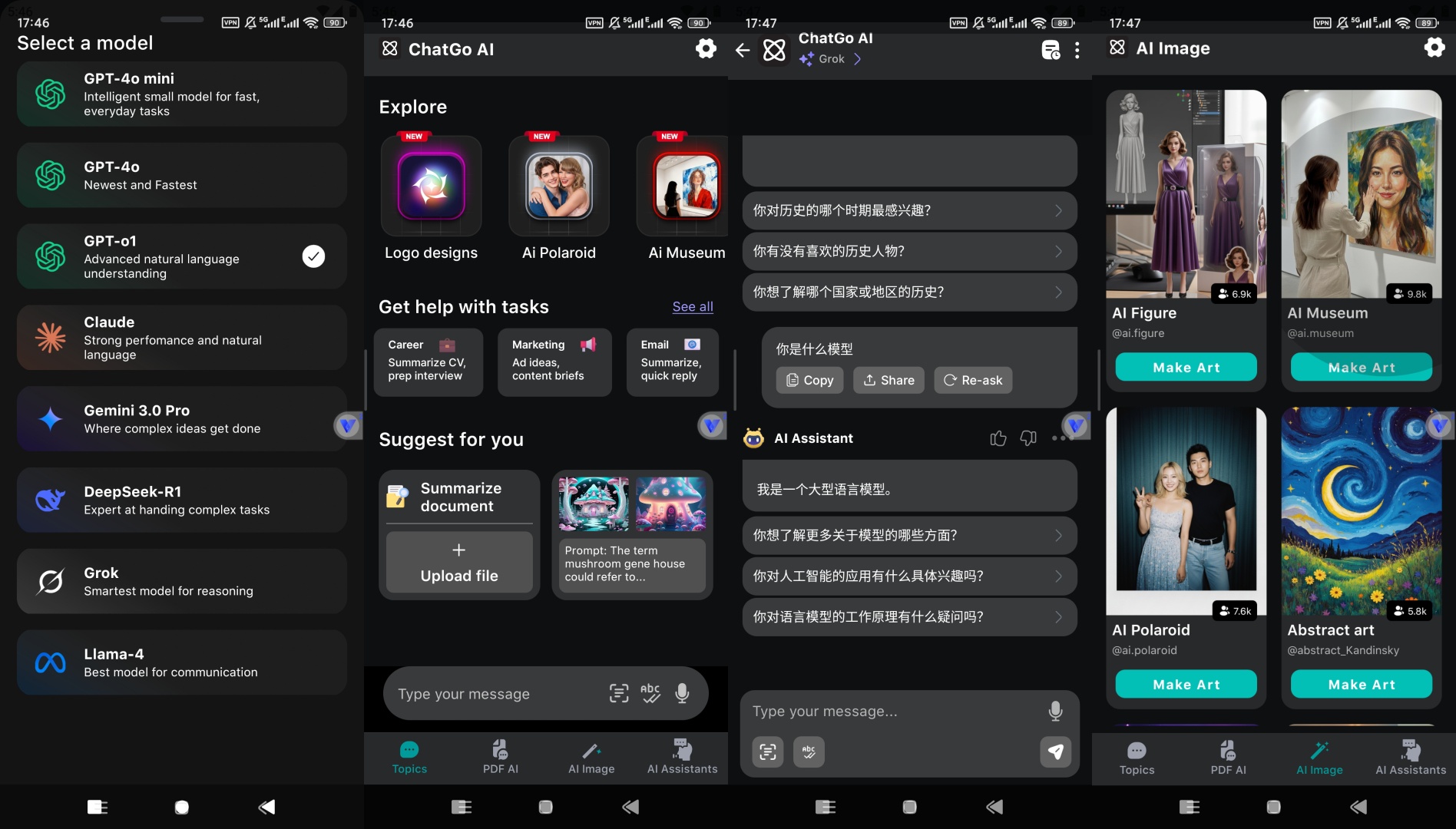Click Make Art under AI Museum
The width and height of the screenshot is (1456, 829).
point(1362,367)
